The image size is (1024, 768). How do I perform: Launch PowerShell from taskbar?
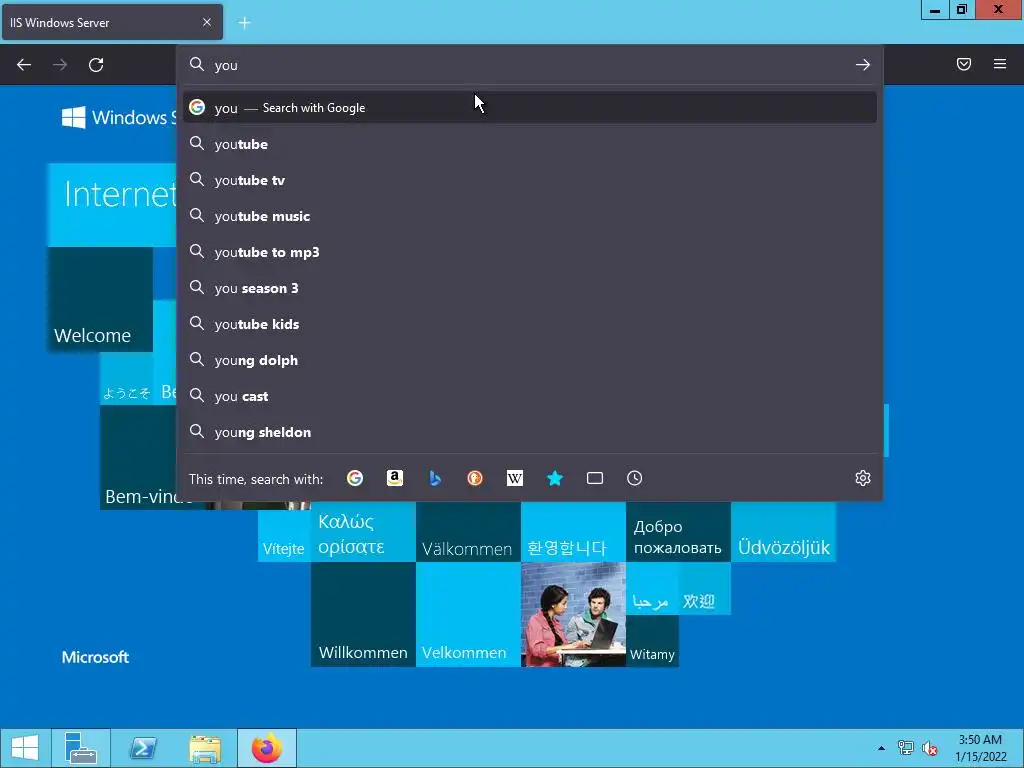pos(143,748)
